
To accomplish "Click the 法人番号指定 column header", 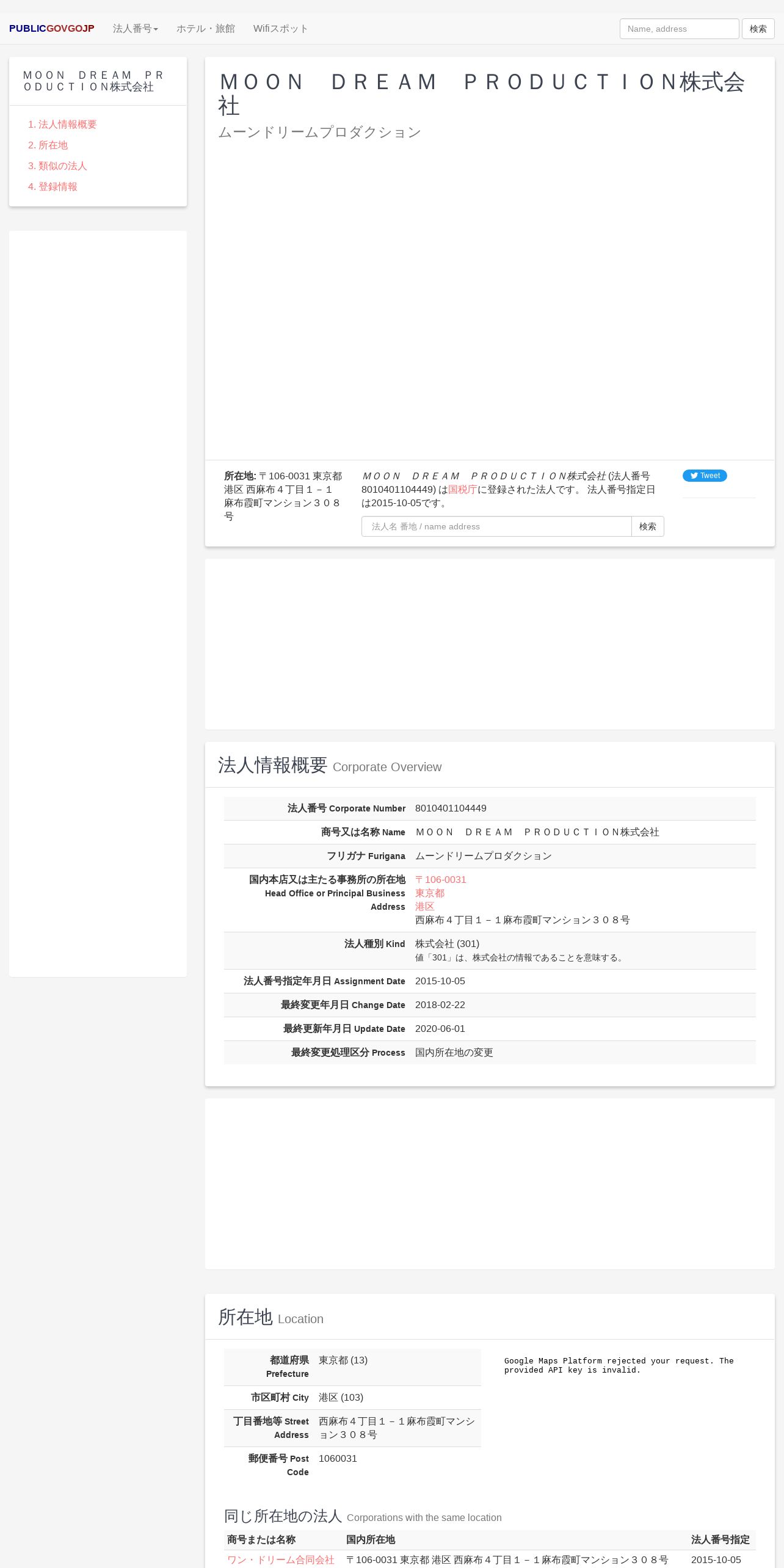I will click(720, 1539).
